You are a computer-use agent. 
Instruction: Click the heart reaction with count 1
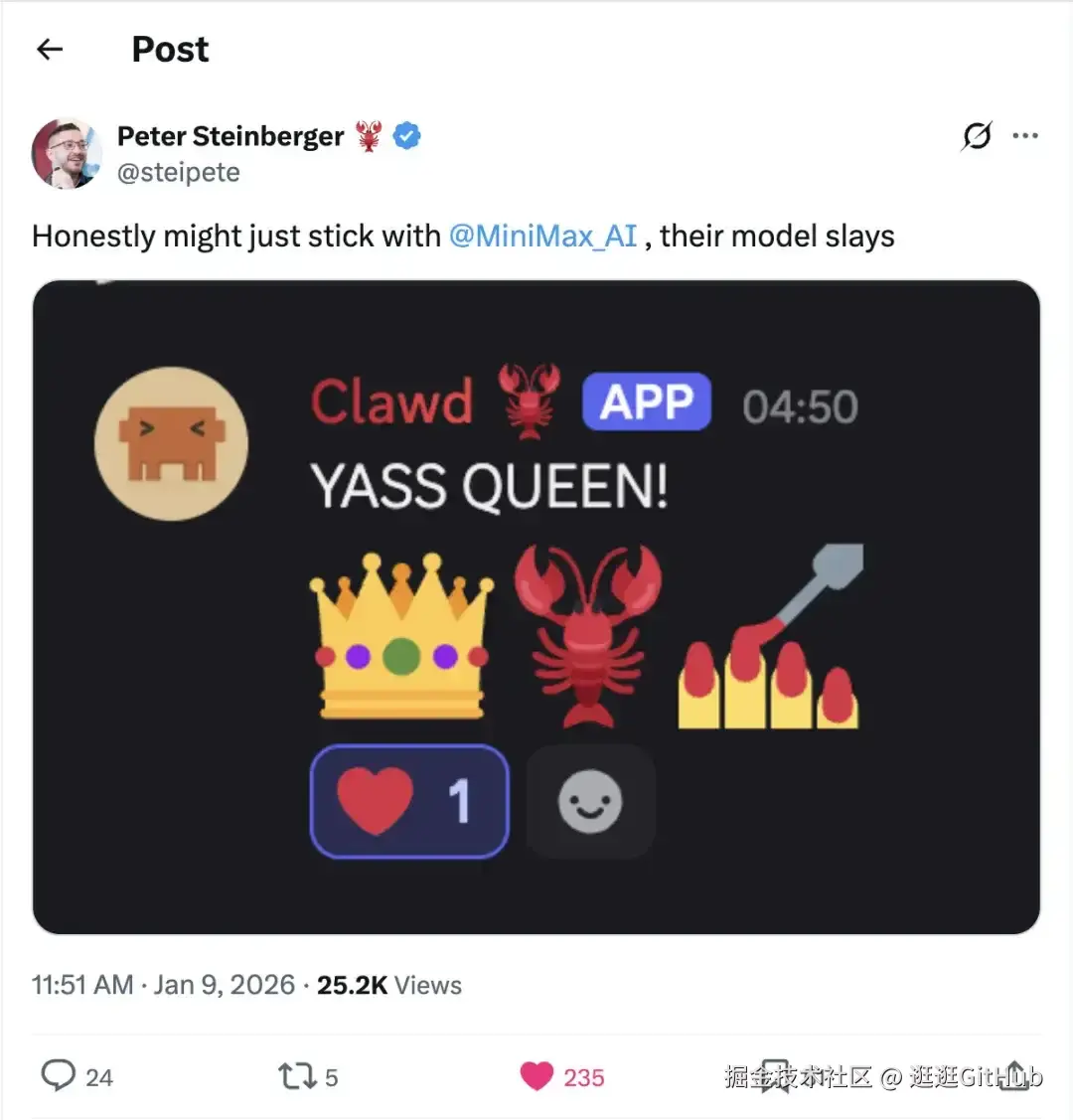[409, 801]
